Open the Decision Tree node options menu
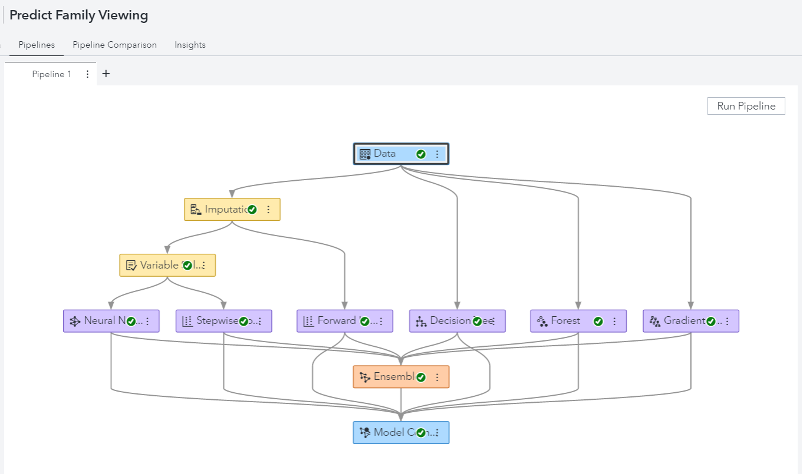 [493, 321]
